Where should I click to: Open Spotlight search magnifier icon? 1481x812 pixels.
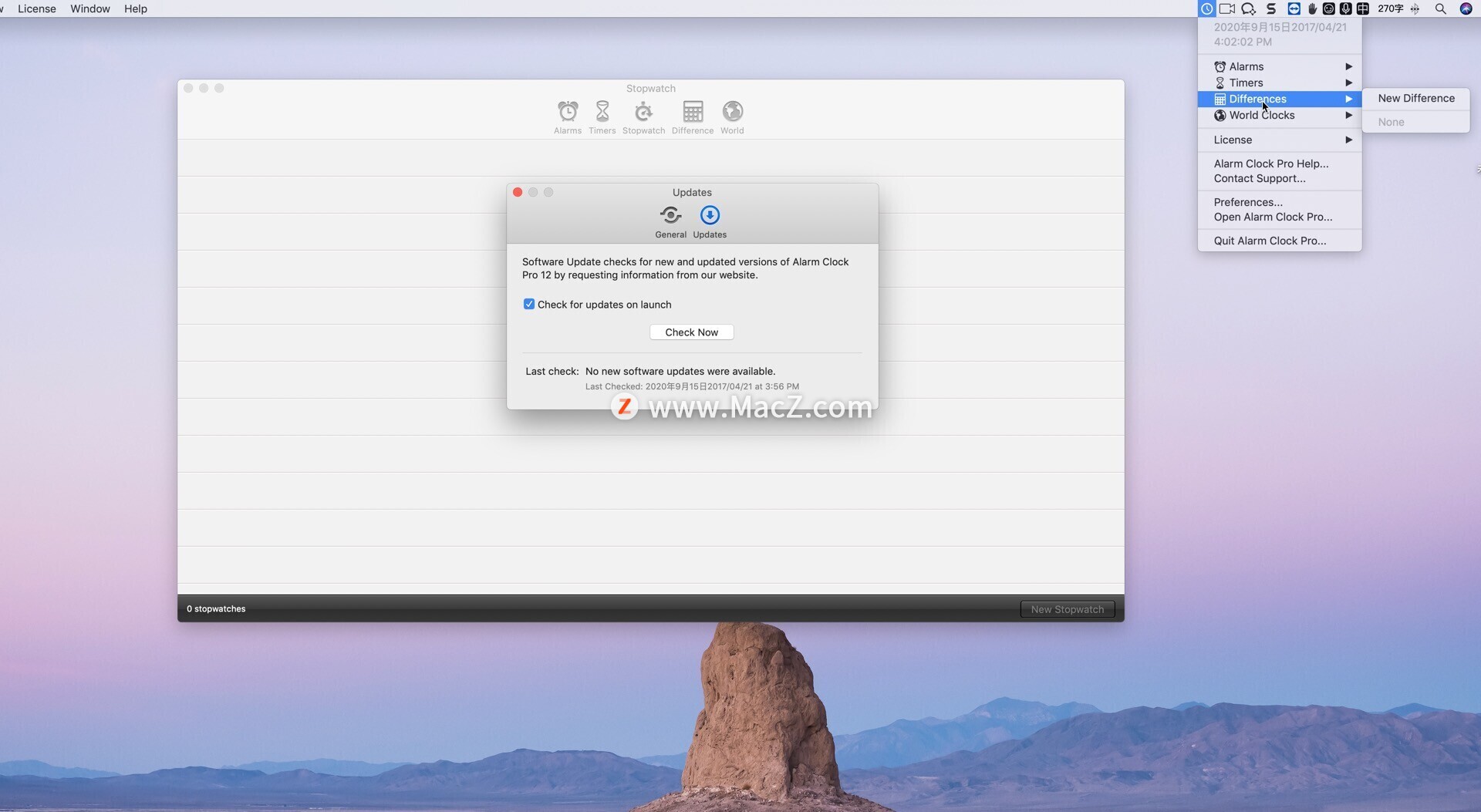[1440, 8]
